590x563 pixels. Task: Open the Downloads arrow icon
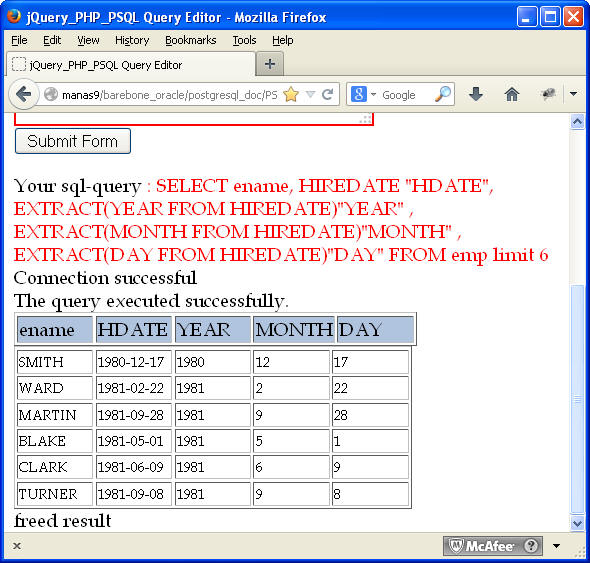pos(476,94)
